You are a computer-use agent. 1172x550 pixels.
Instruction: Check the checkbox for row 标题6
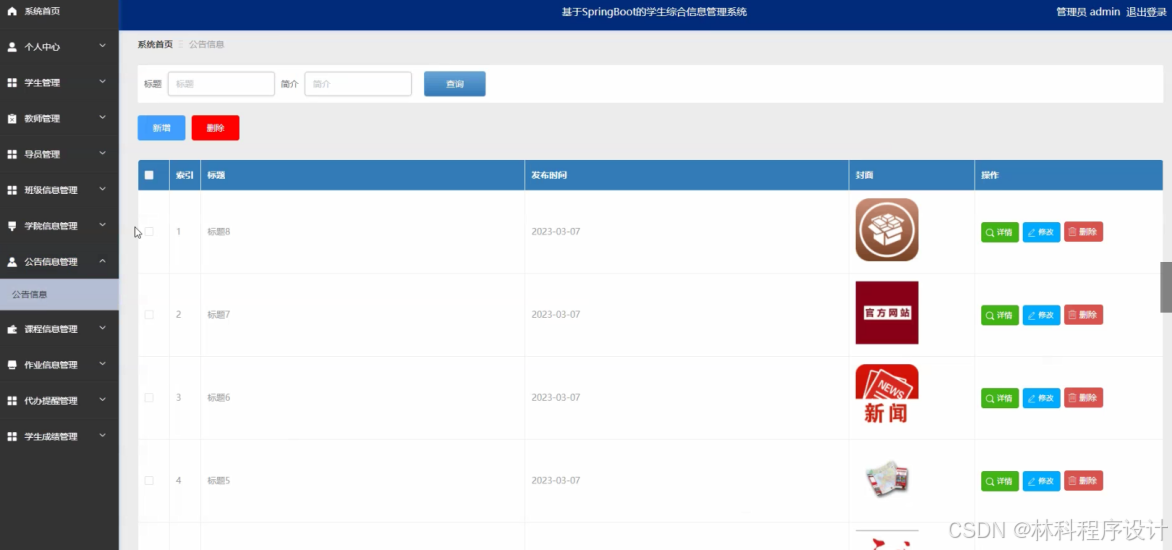149,398
